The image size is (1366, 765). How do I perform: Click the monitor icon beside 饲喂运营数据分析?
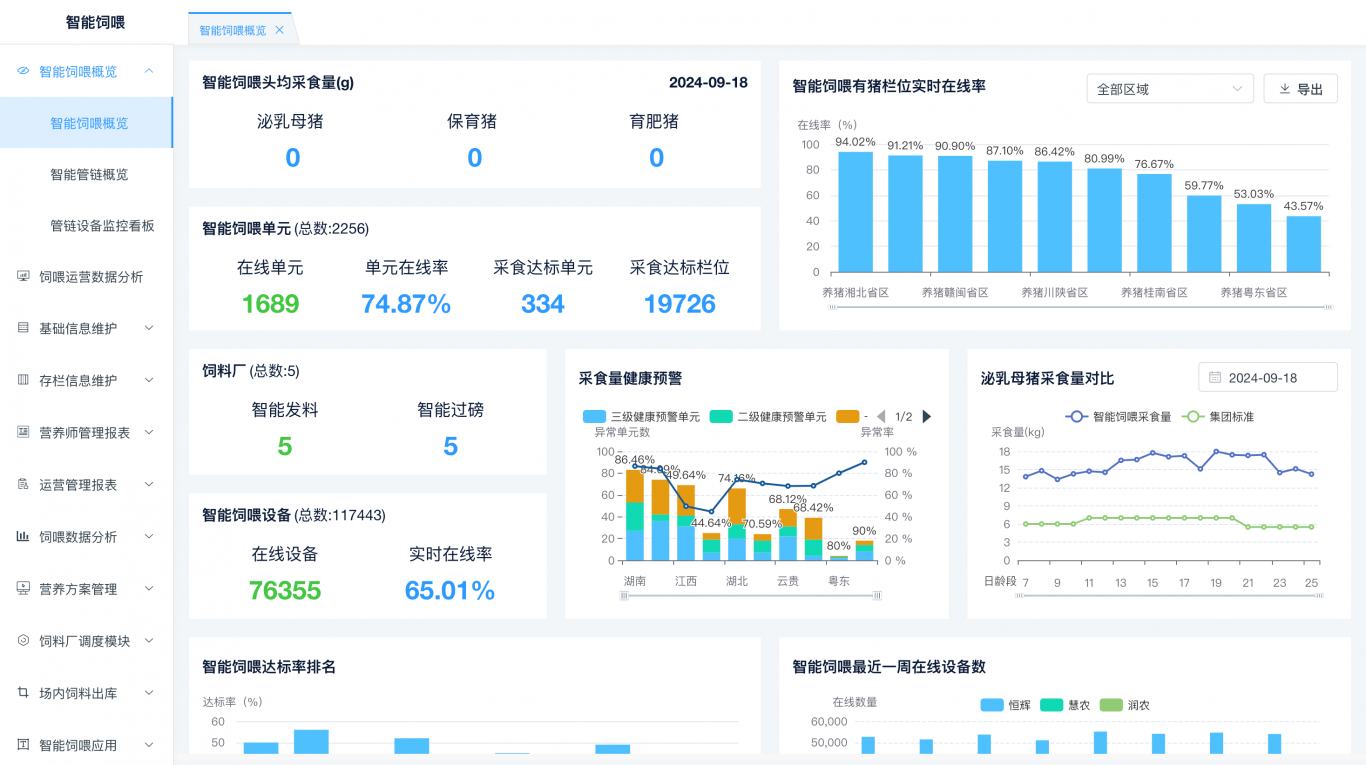pos(23,276)
